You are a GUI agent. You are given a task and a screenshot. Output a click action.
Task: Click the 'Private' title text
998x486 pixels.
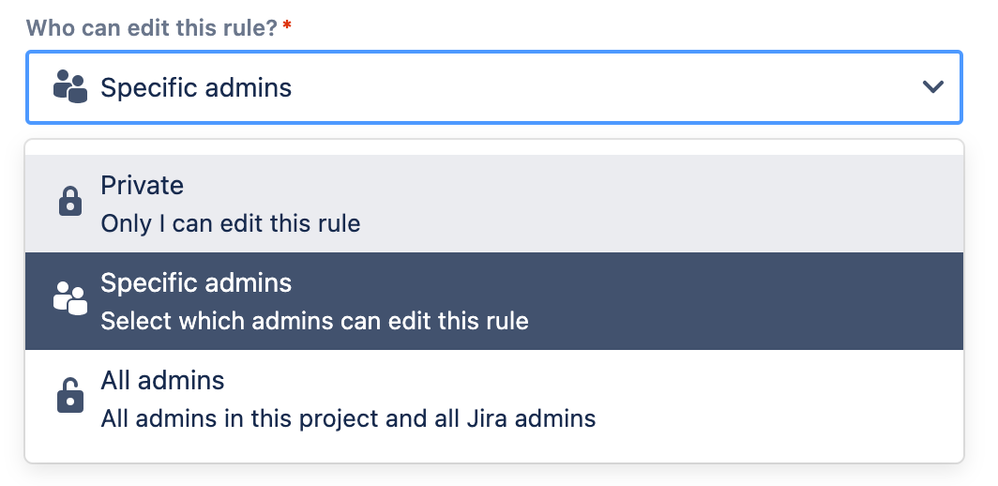tap(142, 185)
